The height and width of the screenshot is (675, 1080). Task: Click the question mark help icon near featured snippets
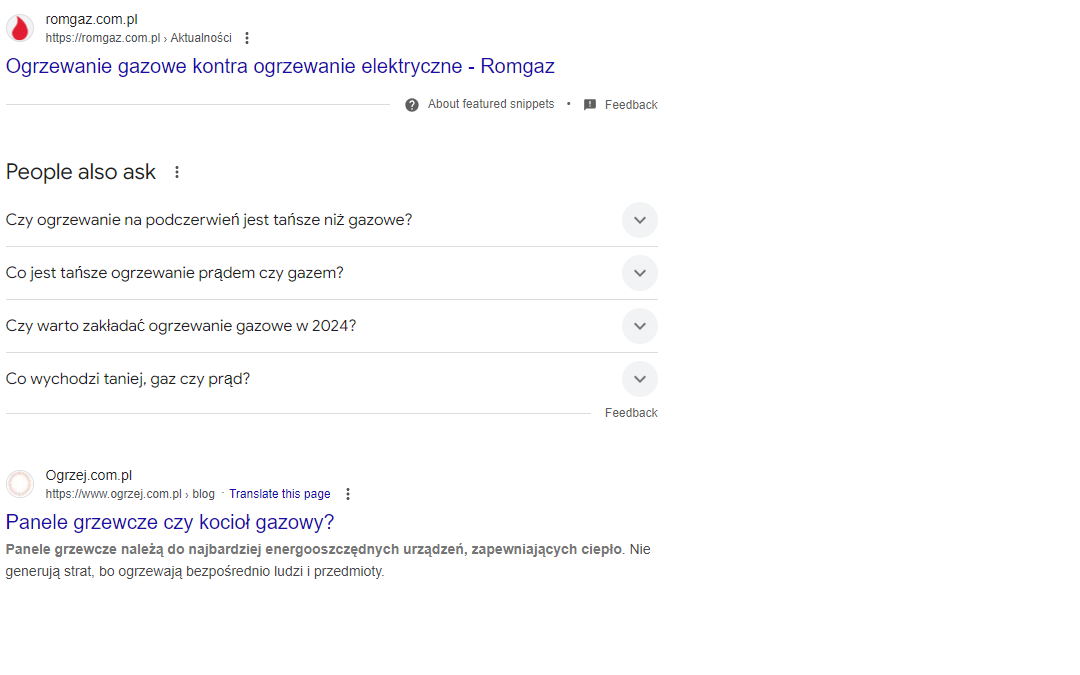tap(411, 104)
